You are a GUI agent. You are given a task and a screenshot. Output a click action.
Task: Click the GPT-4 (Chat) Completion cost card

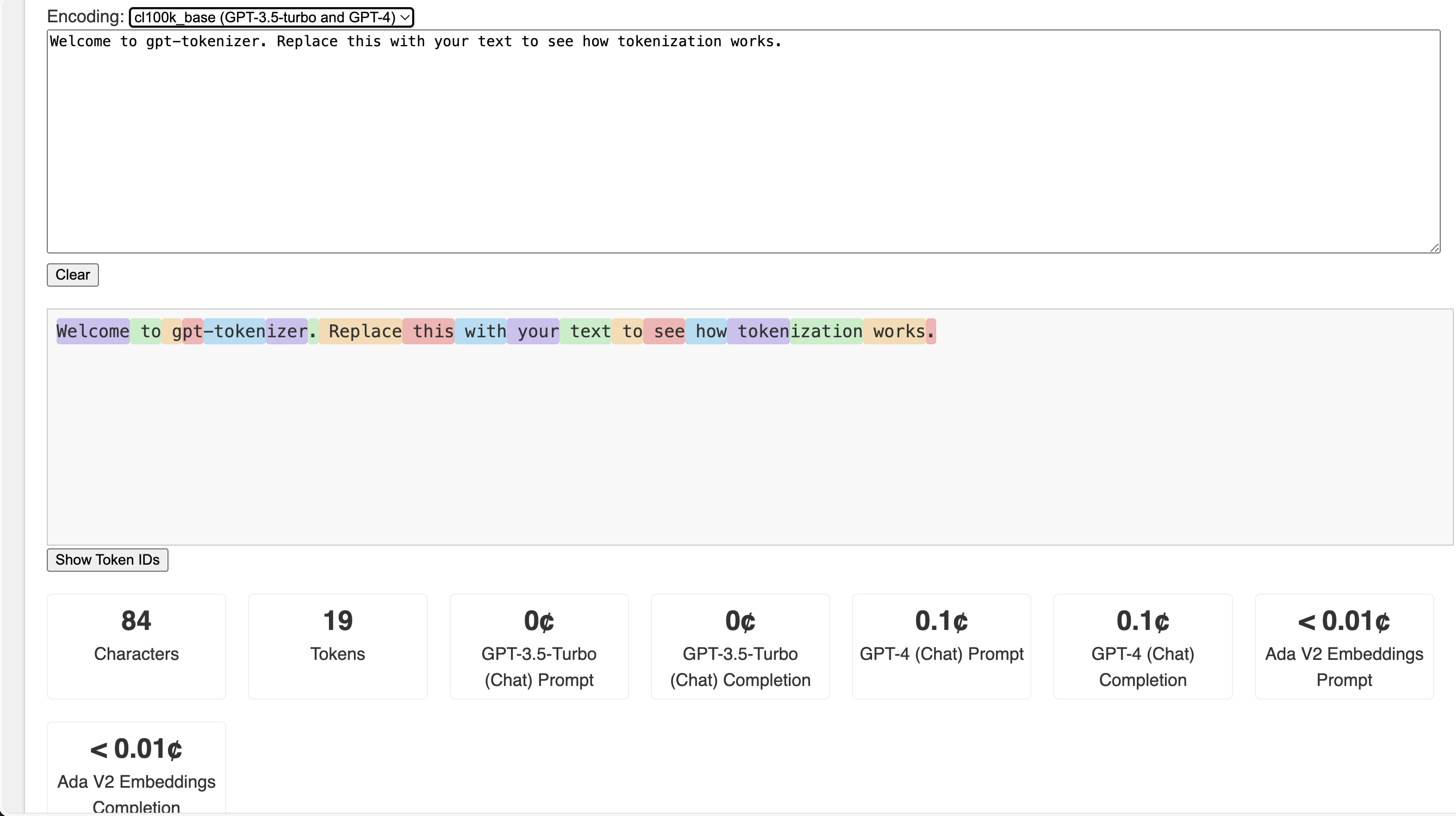pos(1143,646)
